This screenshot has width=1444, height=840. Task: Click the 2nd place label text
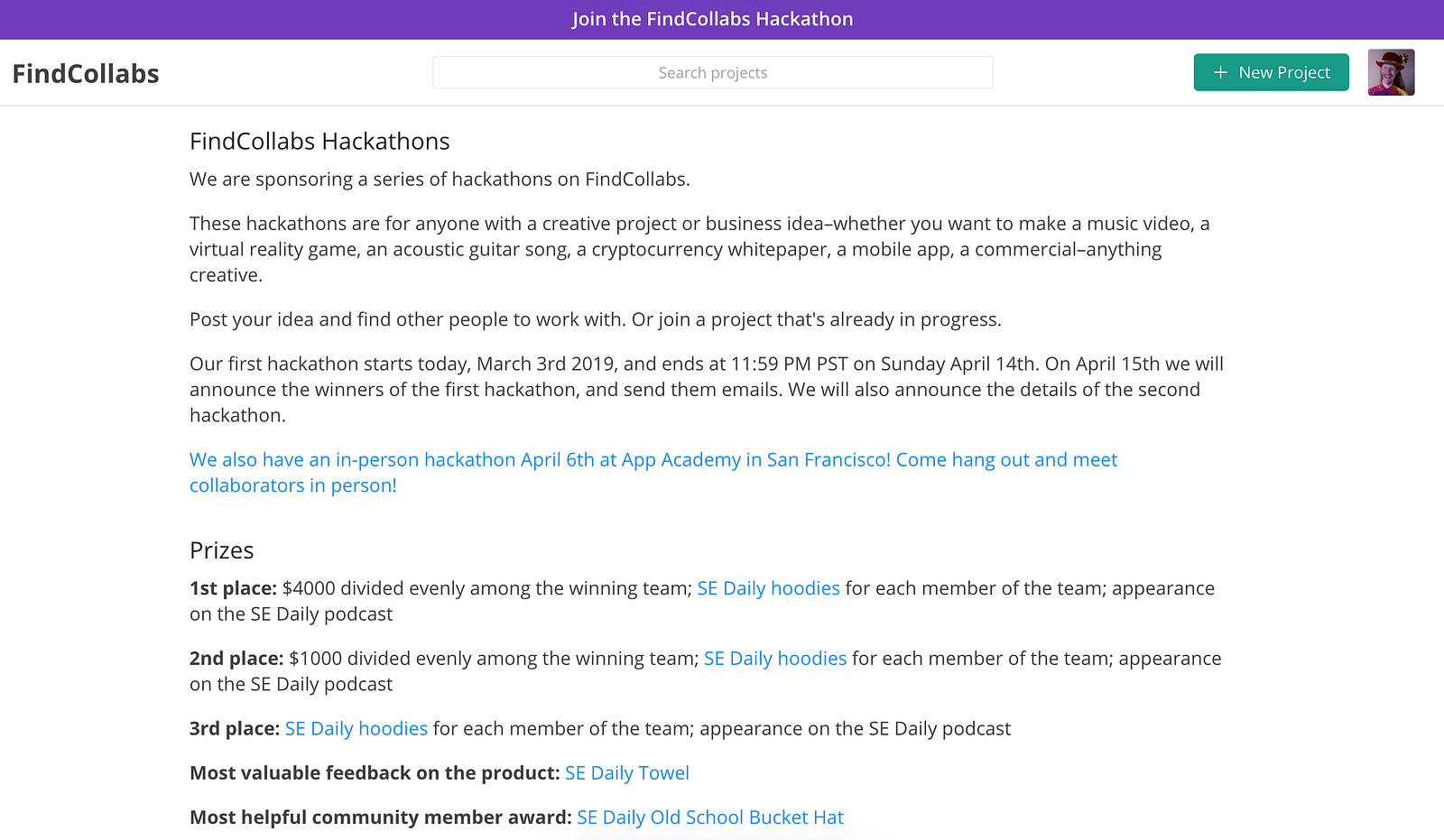tap(236, 659)
